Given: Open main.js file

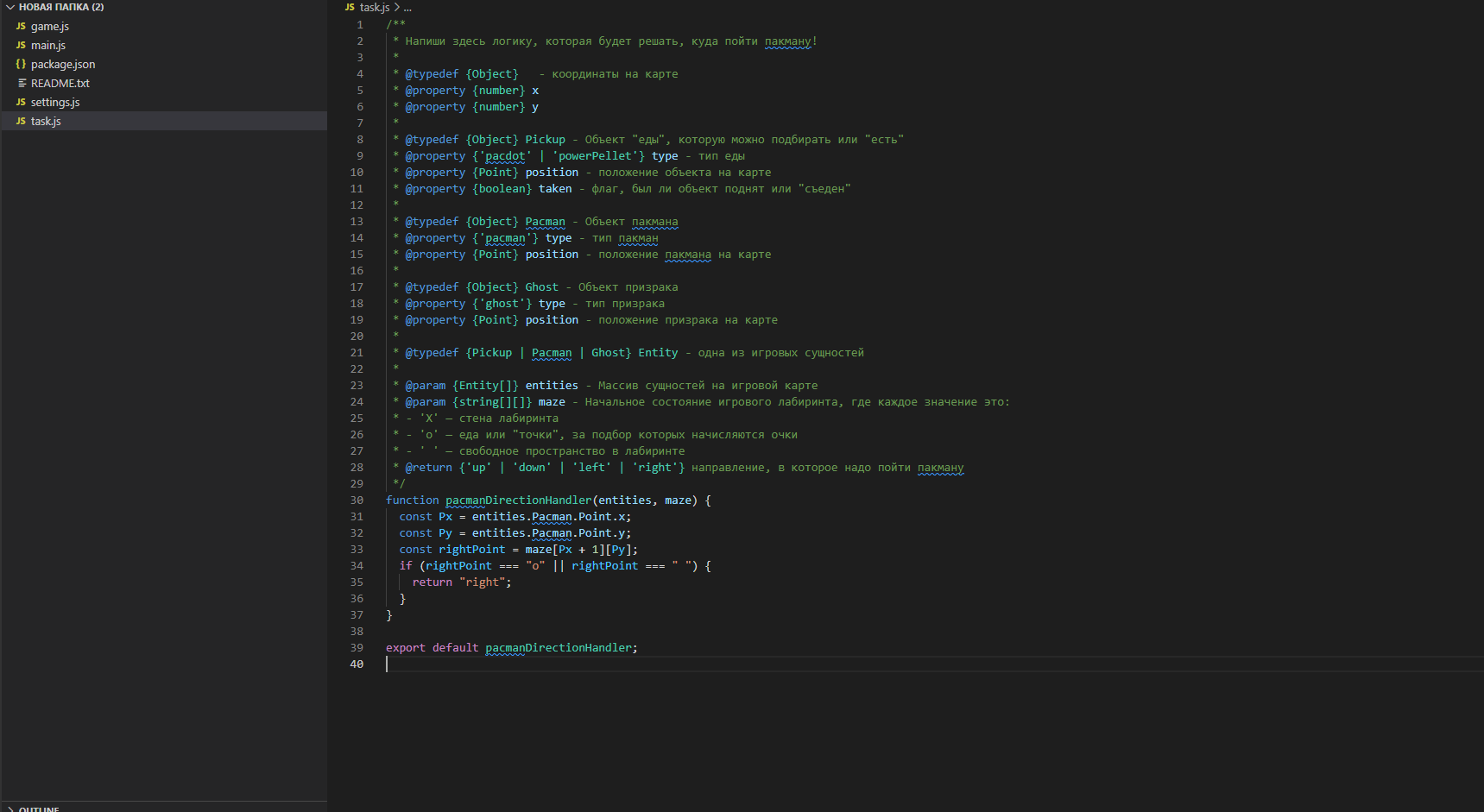Looking at the screenshot, I should point(163,45).
